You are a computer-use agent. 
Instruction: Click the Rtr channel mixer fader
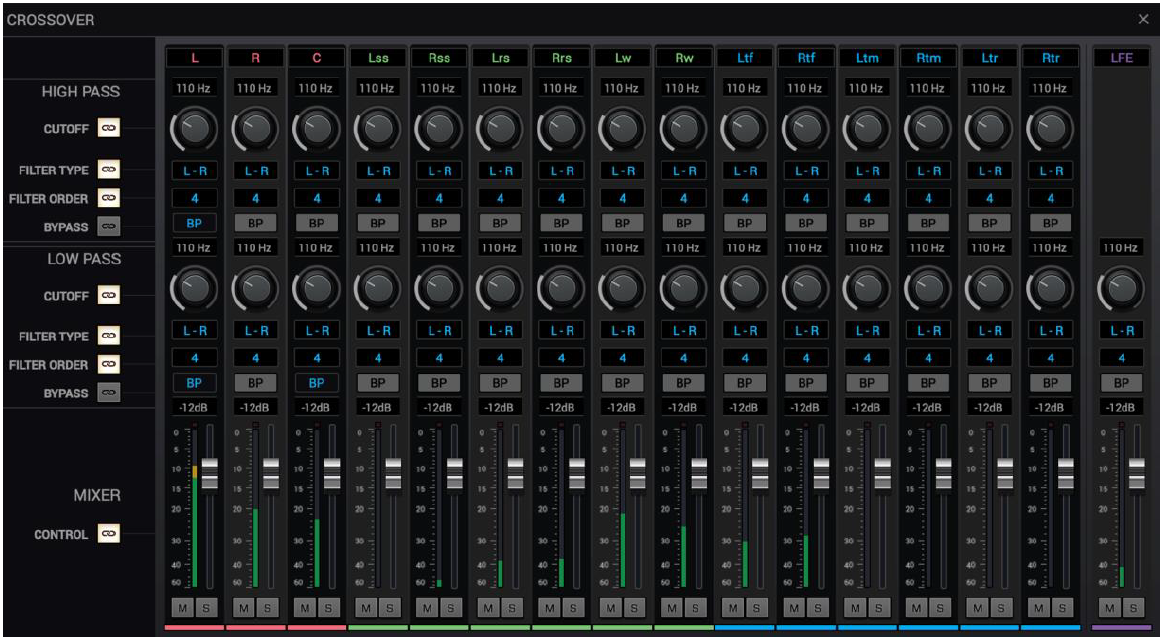coord(1065,474)
